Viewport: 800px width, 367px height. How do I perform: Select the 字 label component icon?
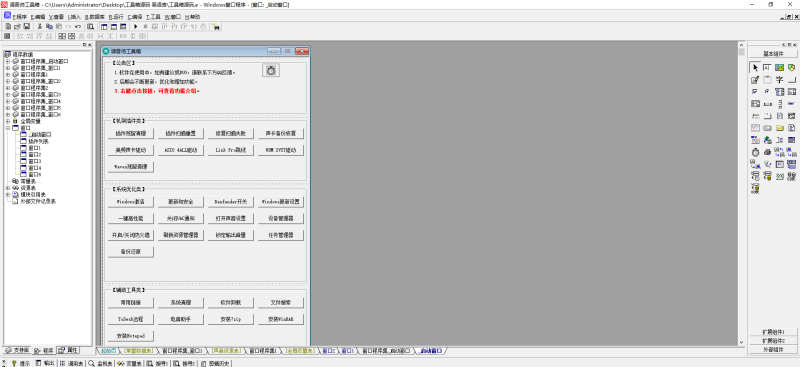point(780,80)
